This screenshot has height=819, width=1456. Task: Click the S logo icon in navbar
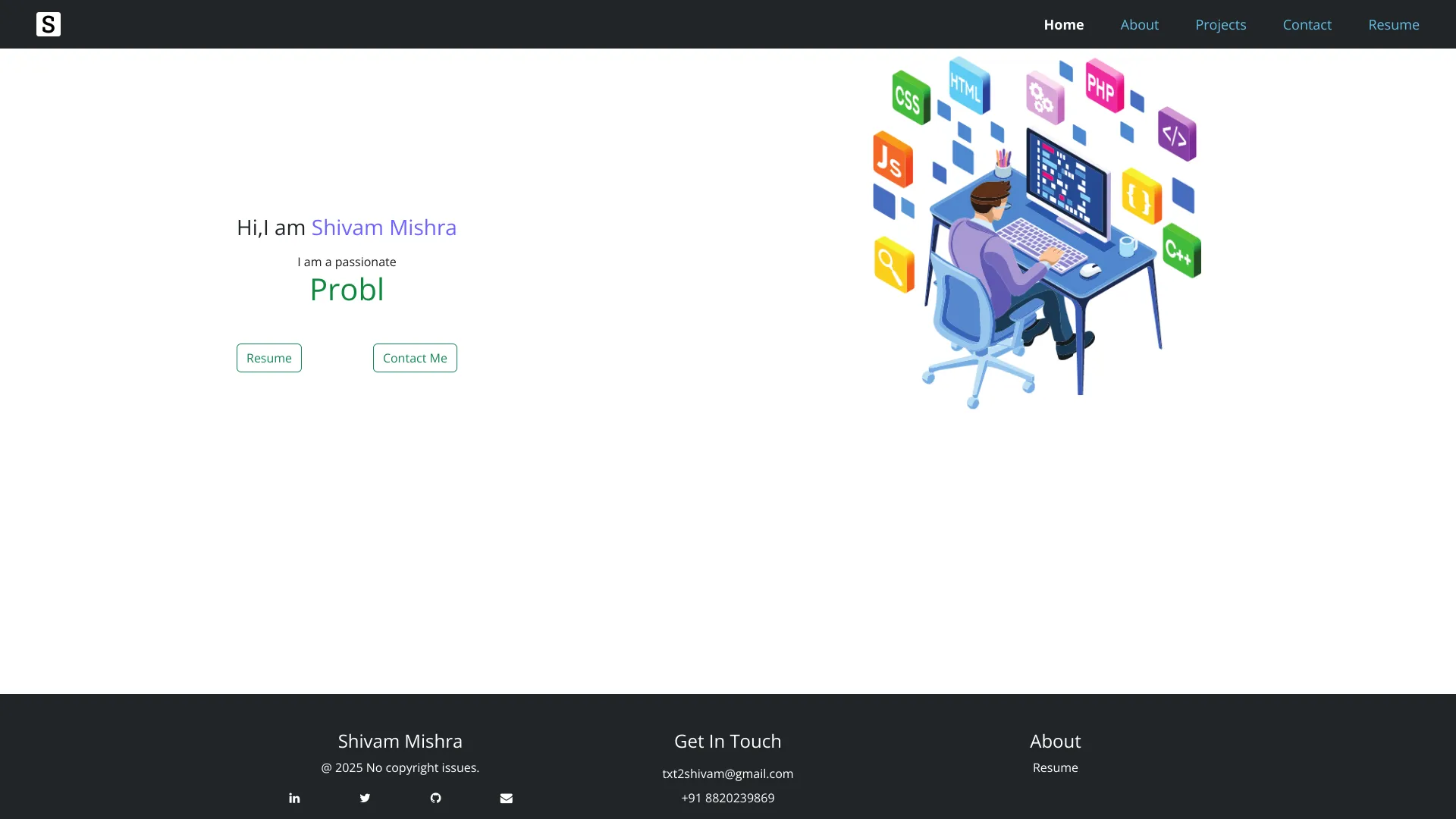pyautogui.click(x=49, y=24)
